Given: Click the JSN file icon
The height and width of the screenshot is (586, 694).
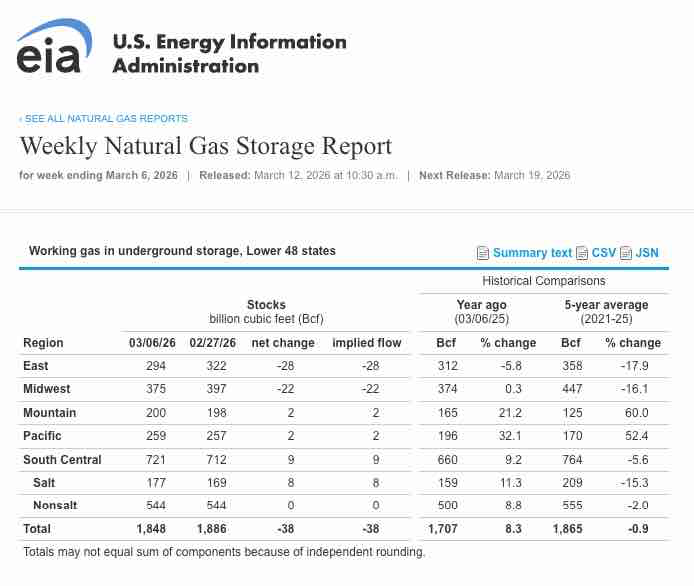Looking at the screenshot, I should click(627, 253).
